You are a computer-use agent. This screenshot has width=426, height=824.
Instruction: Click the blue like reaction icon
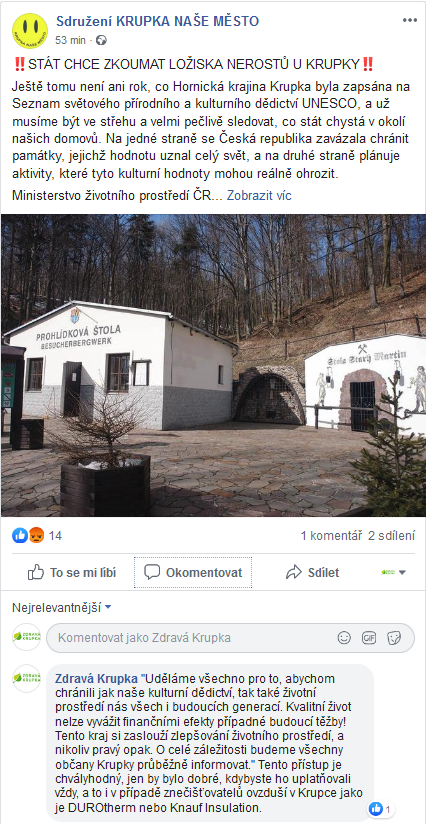(20, 535)
